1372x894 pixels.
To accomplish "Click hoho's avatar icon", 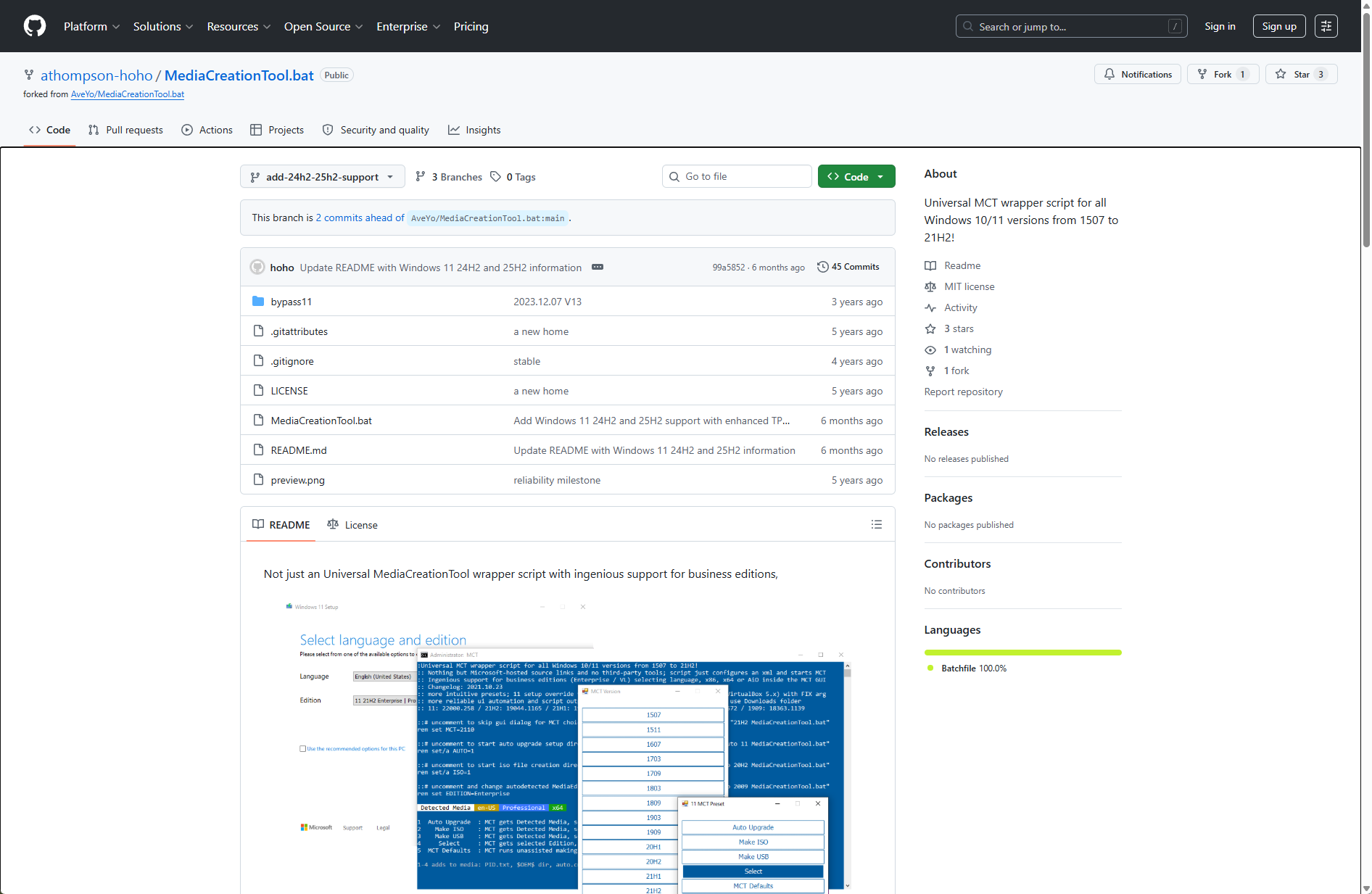I will pos(257,267).
